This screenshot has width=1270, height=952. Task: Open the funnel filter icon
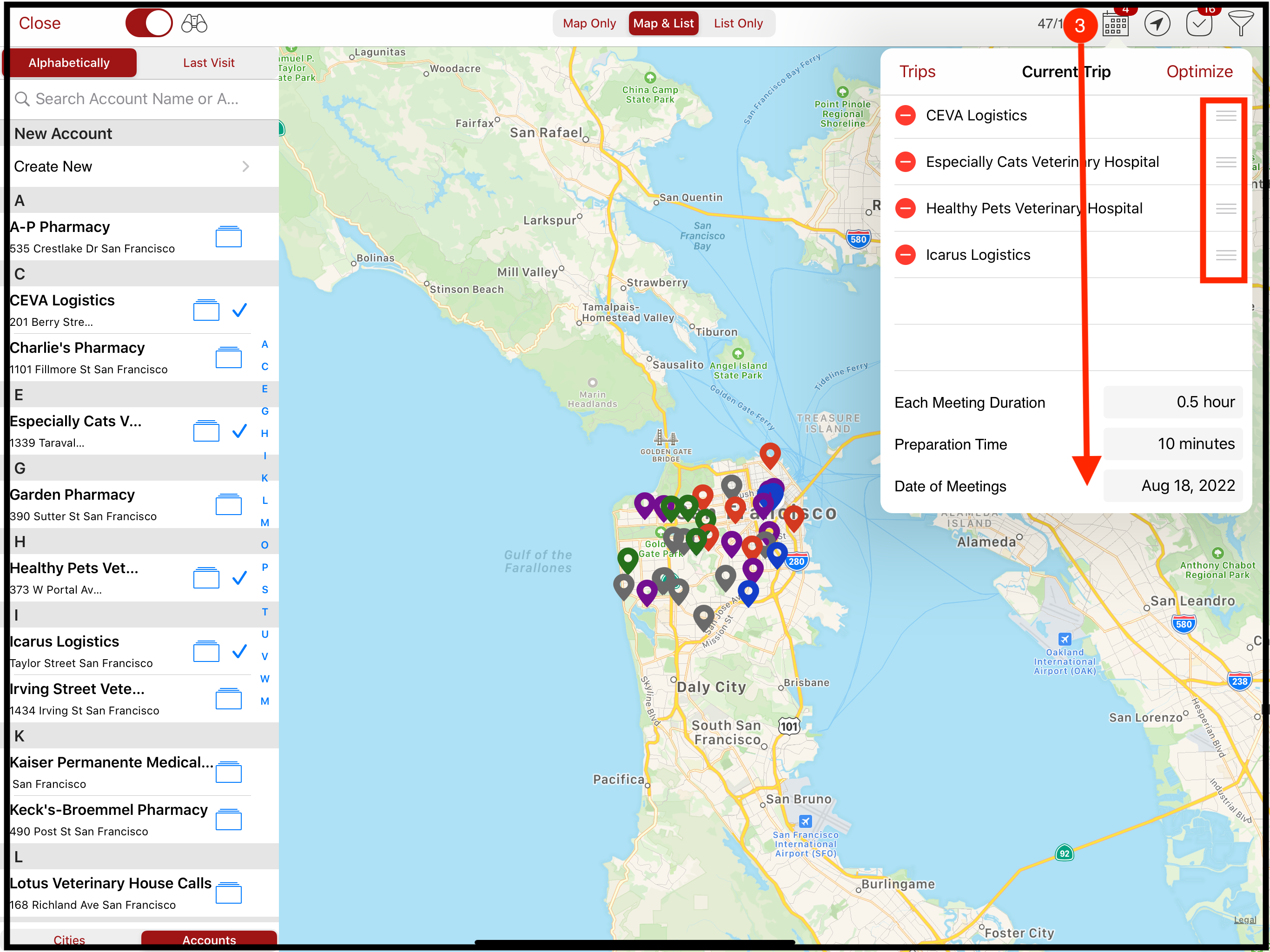coord(1240,24)
